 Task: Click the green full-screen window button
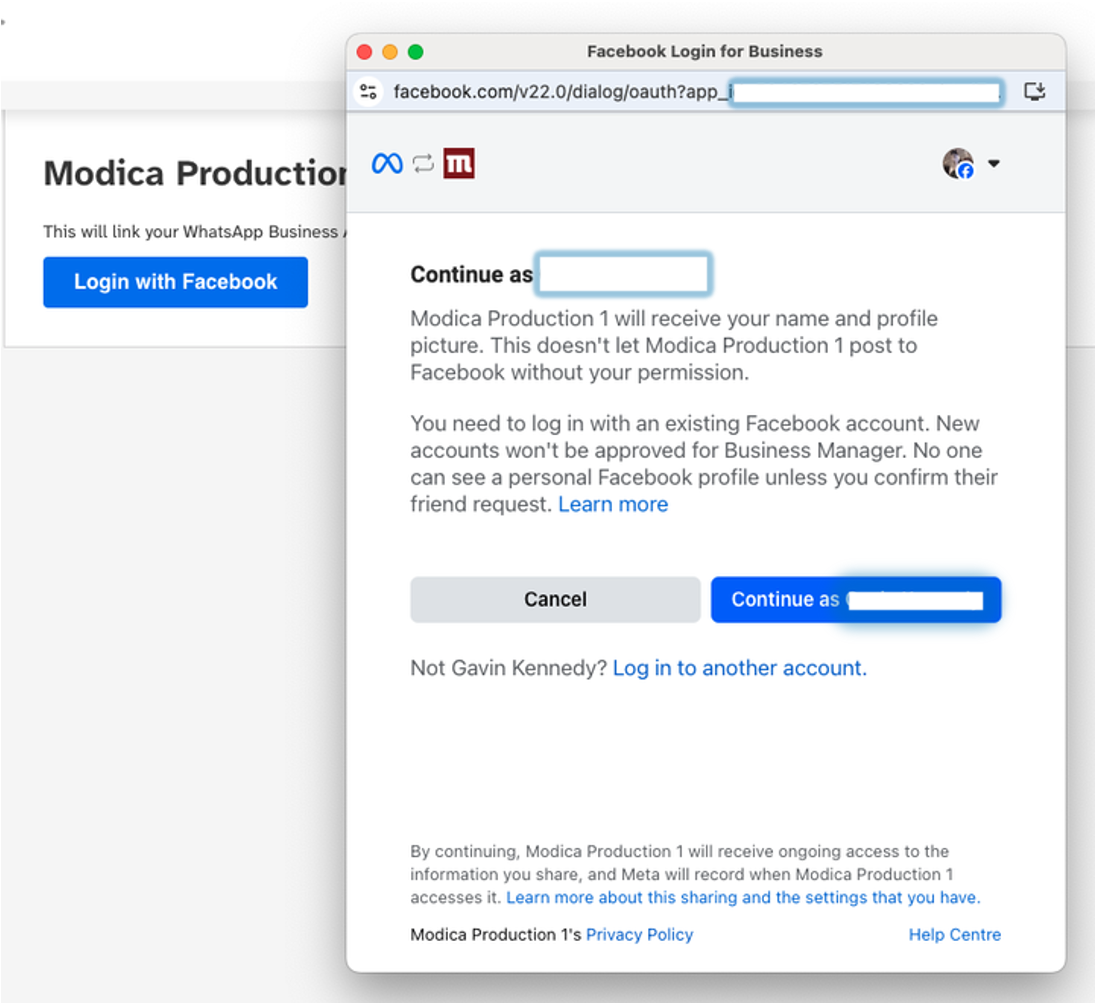416,51
